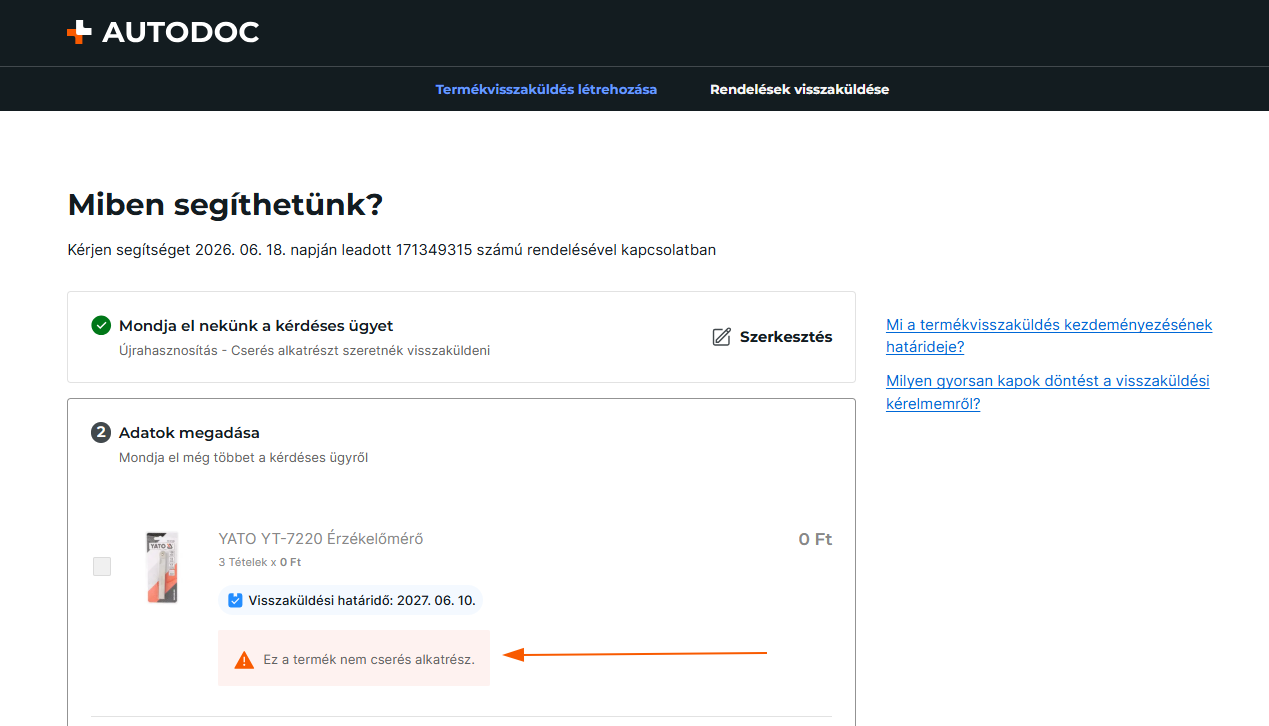Viewport: 1269px width, 726px height.
Task: Click the green checkmark step-one icon
Action: coord(101,325)
